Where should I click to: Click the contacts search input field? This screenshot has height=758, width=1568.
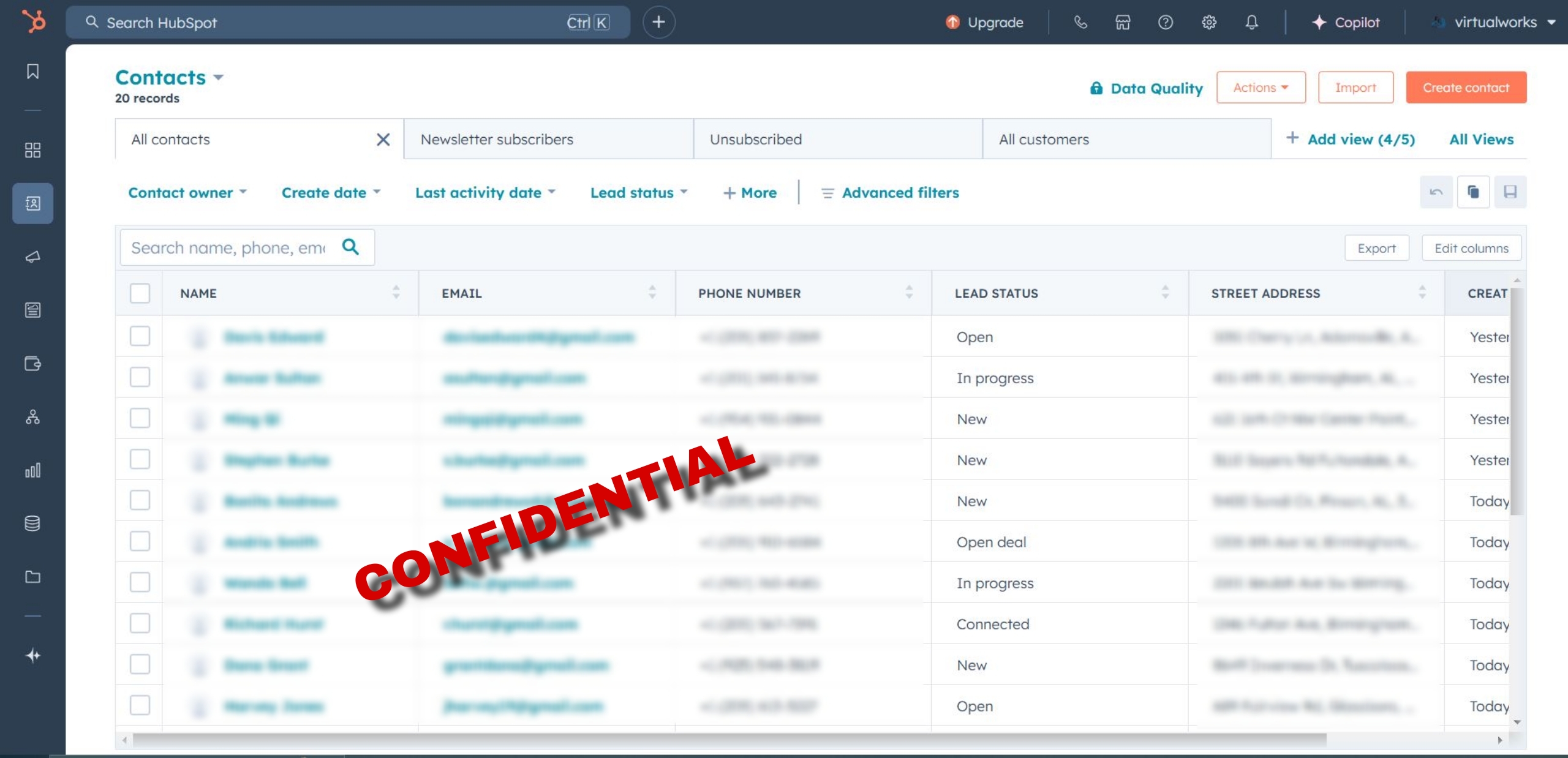coord(230,247)
